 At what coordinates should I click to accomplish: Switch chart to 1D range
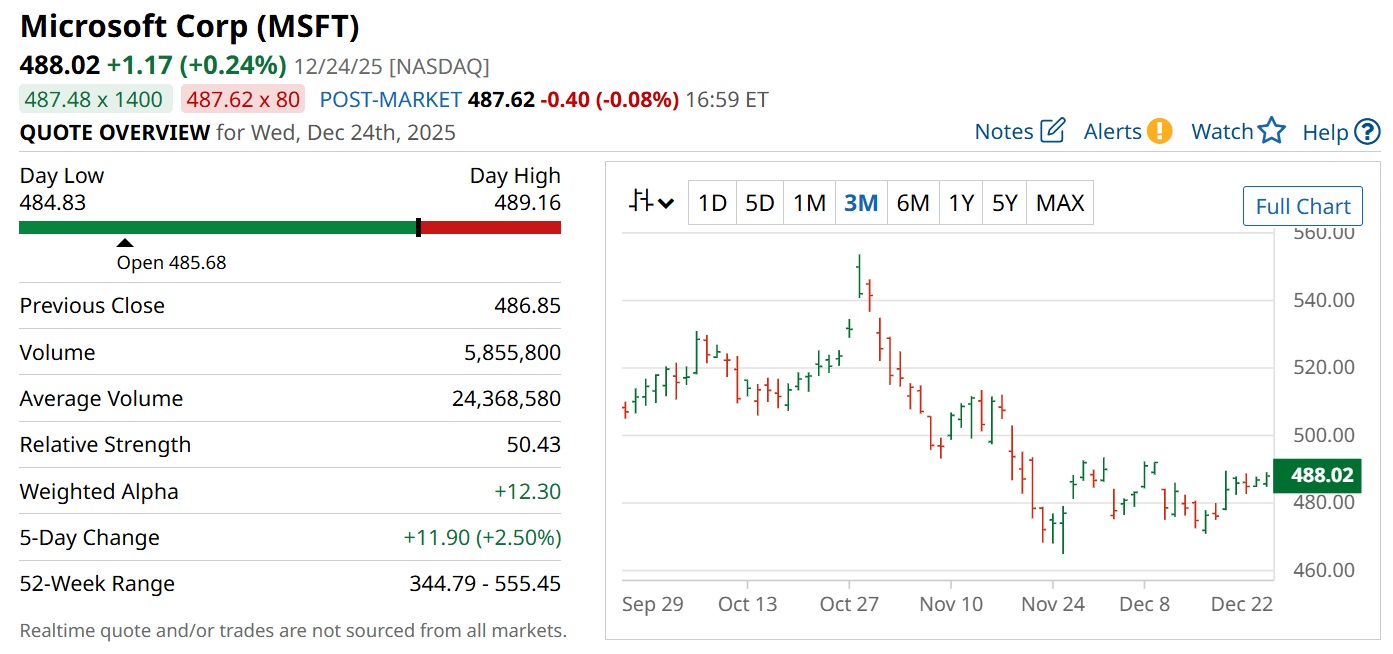click(x=712, y=203)
